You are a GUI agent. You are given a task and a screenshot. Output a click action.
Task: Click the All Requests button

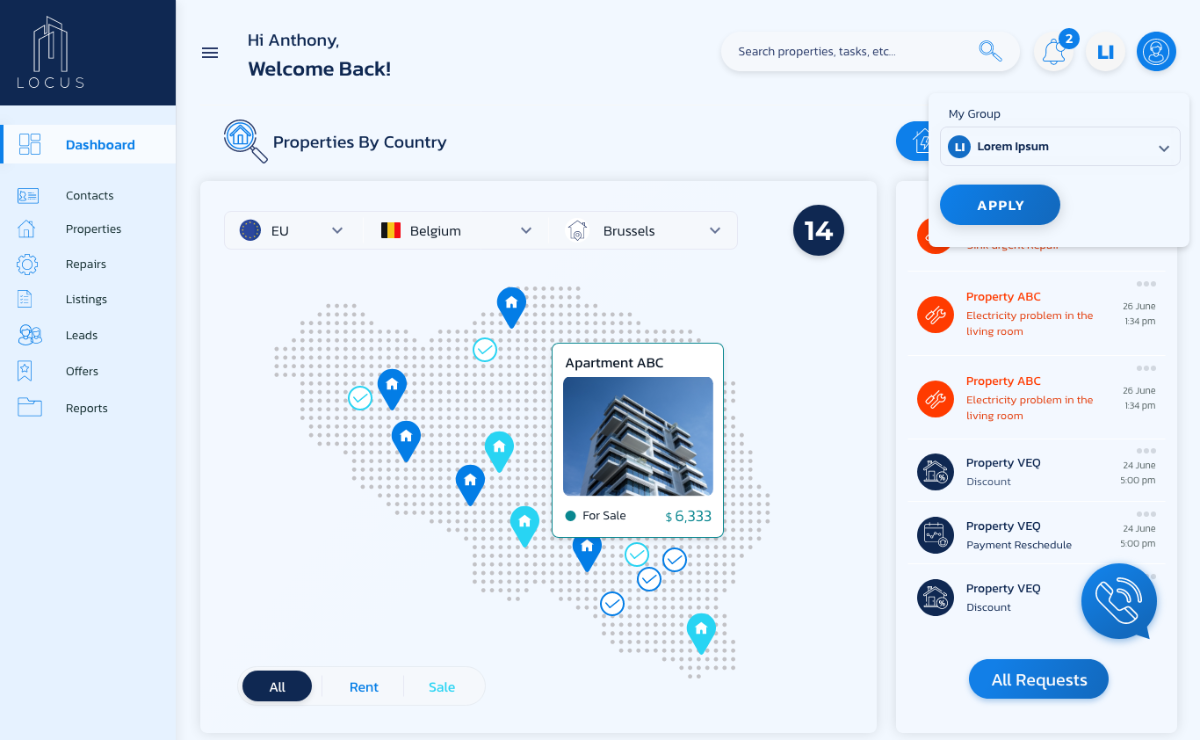tap(1039, 679)
